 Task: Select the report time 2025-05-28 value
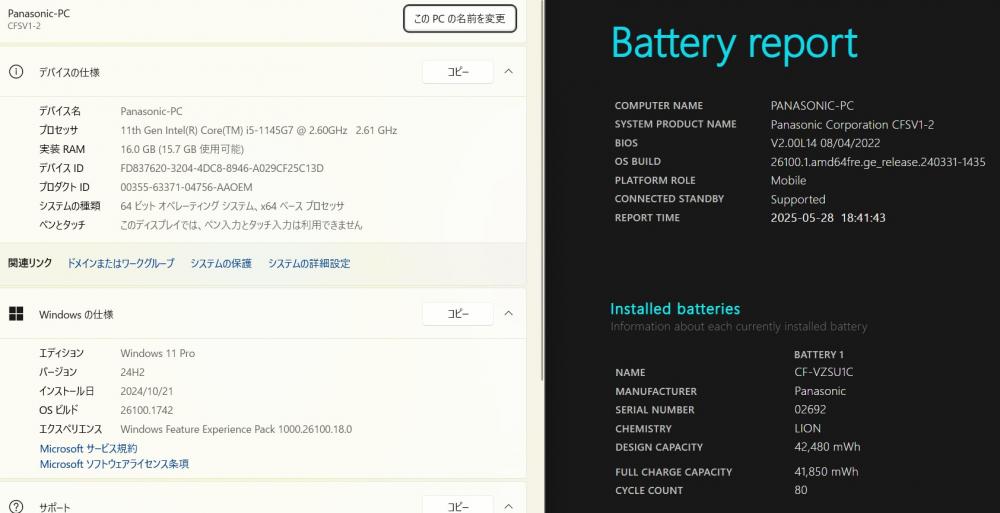828,218
